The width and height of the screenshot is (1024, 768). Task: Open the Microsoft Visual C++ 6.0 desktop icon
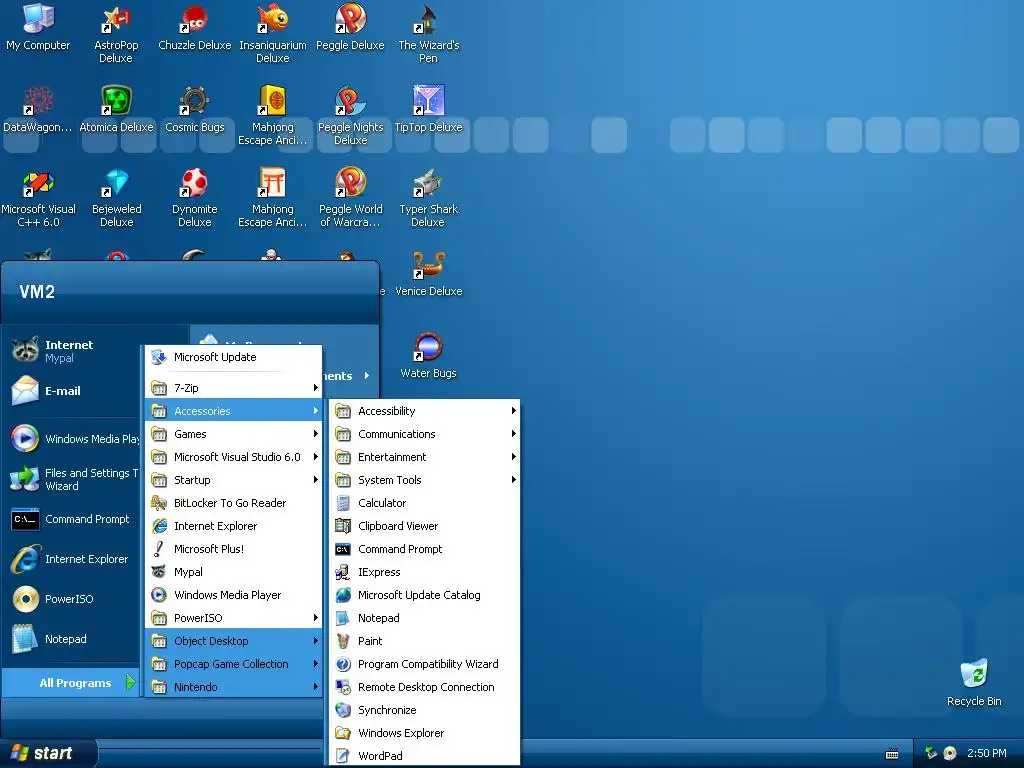pyautogui.click(x=38, y=198)
